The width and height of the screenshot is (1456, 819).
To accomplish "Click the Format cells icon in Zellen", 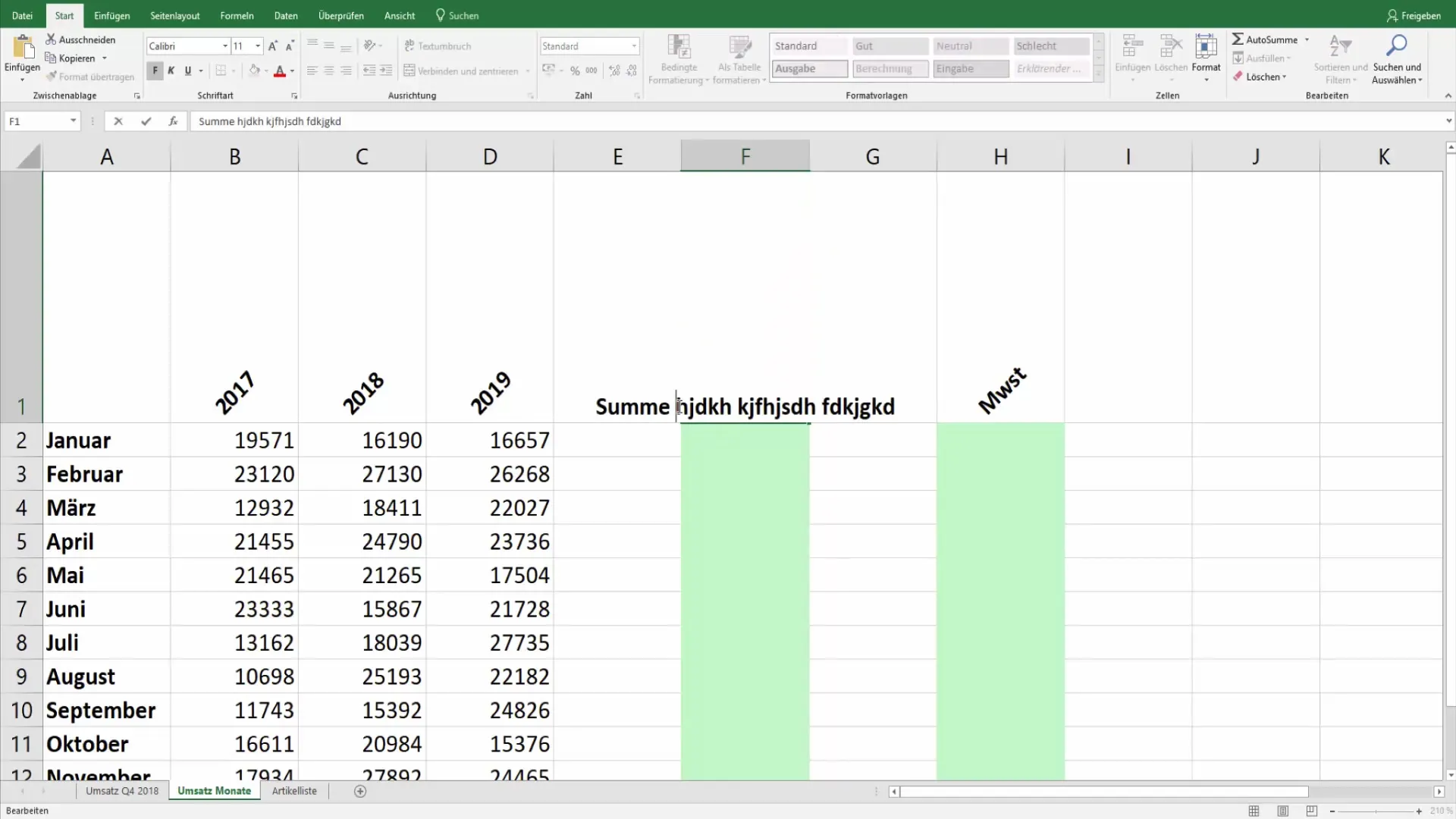I will (x=1206, y=47).
